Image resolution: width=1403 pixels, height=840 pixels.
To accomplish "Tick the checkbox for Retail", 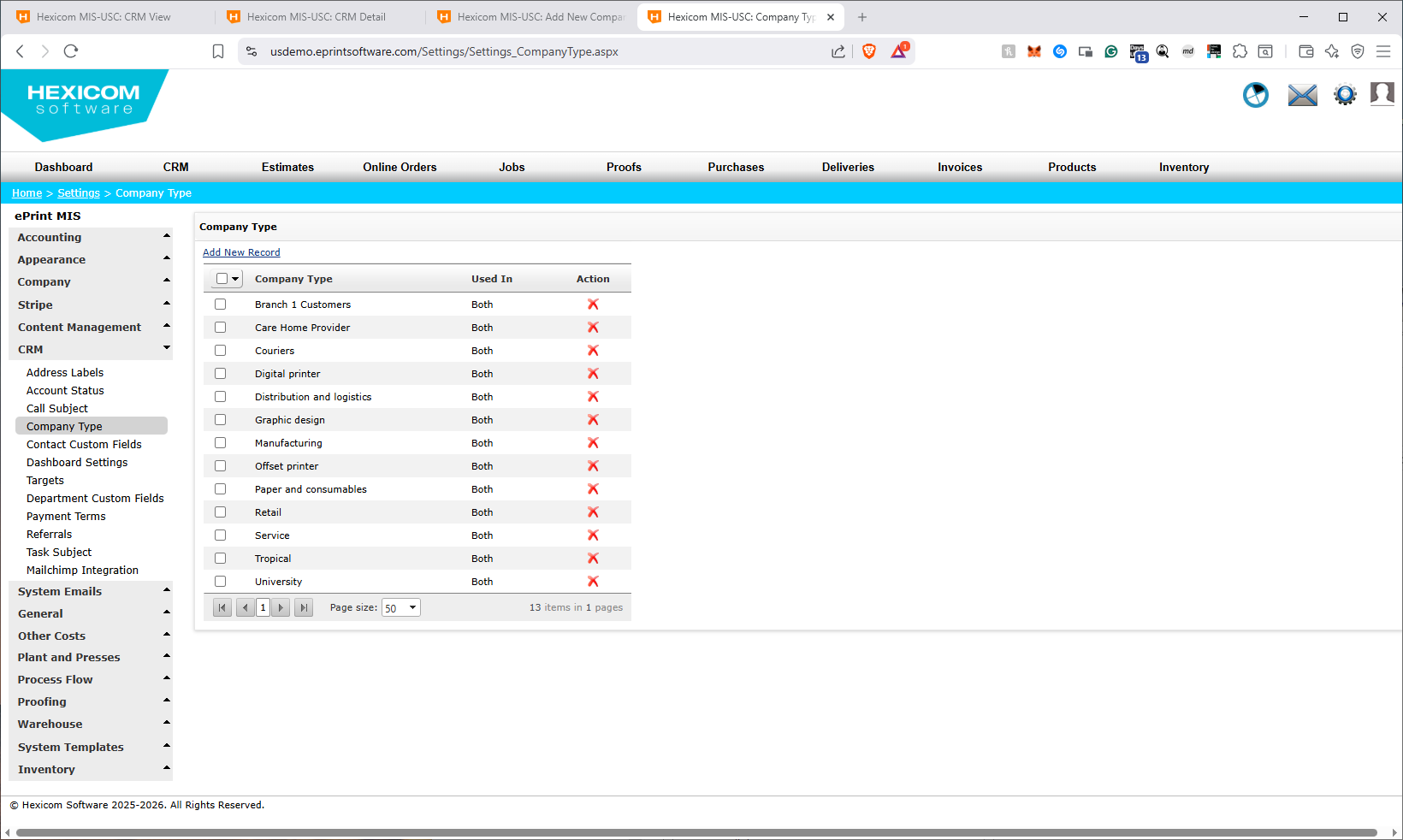I will click(x=221, y=512).
